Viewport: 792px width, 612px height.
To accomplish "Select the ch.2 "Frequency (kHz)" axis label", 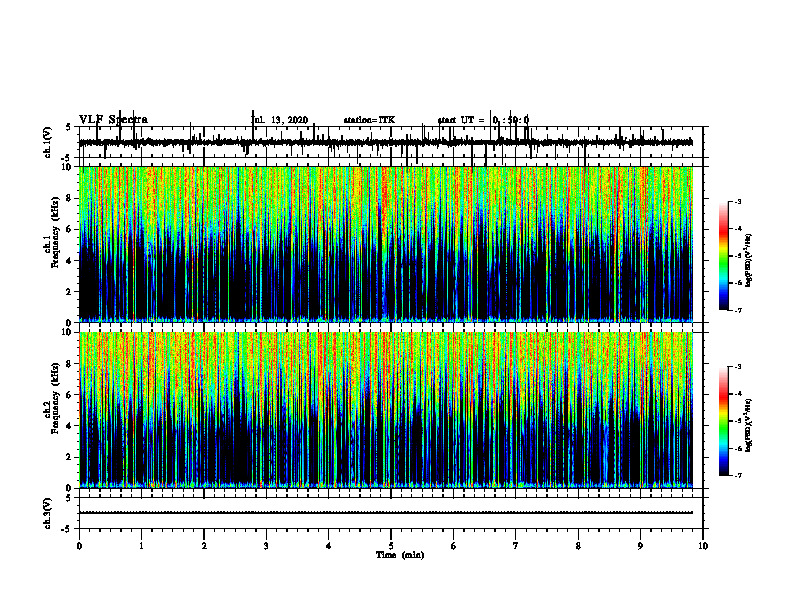I will [x=55, y=398].
